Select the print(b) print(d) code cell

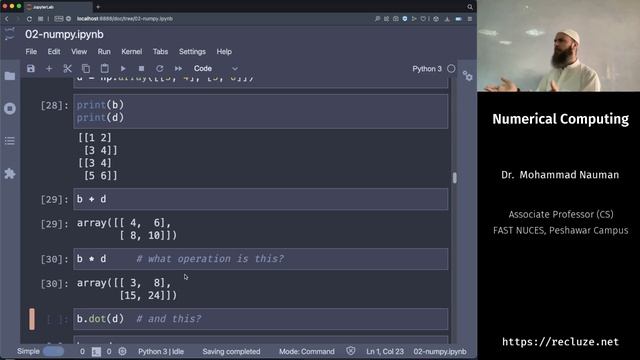pos(260,111)
